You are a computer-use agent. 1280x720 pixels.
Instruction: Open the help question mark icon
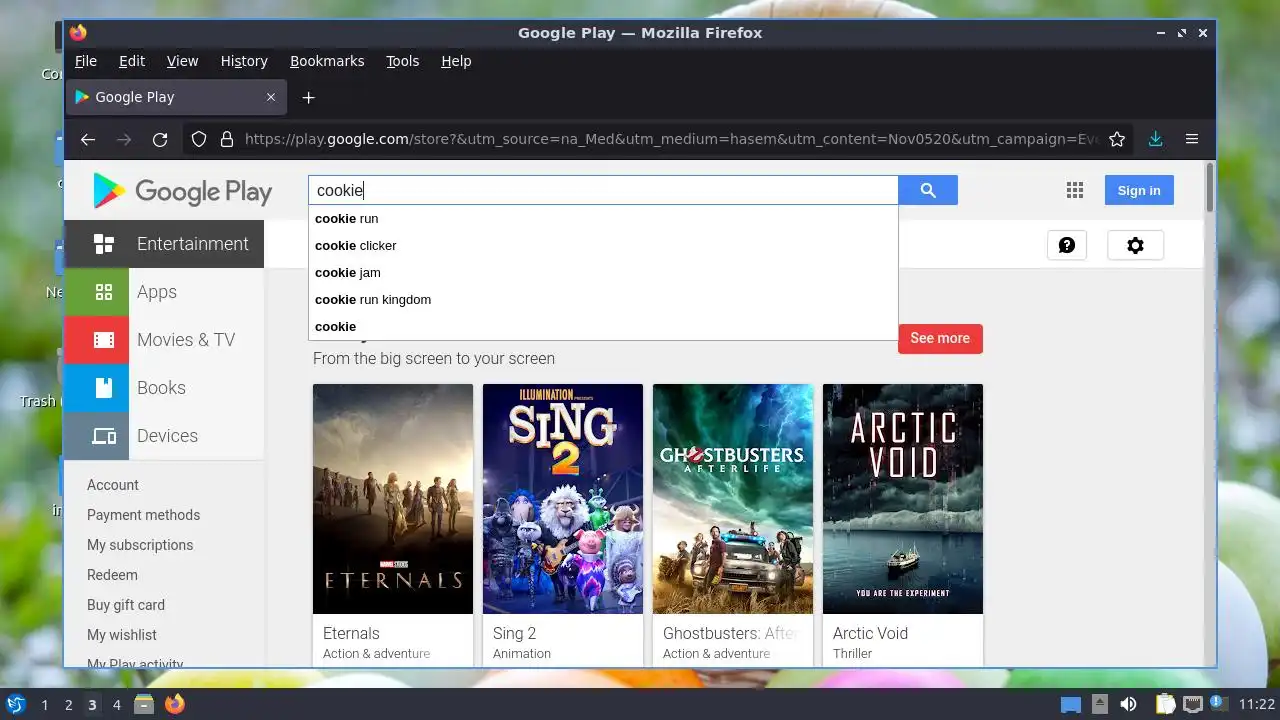click(1067, 245)
